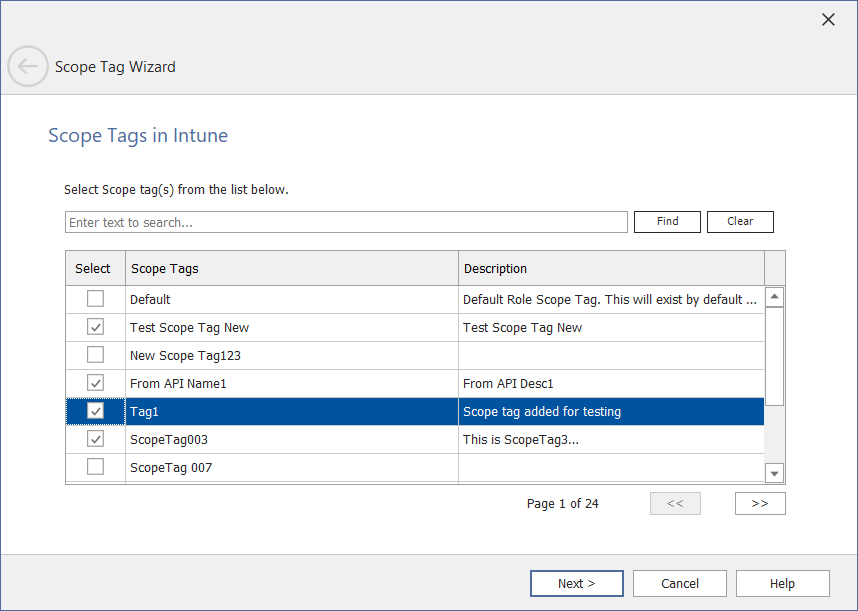Select the "From API Name1" scope tag

[x=178, y=383]
